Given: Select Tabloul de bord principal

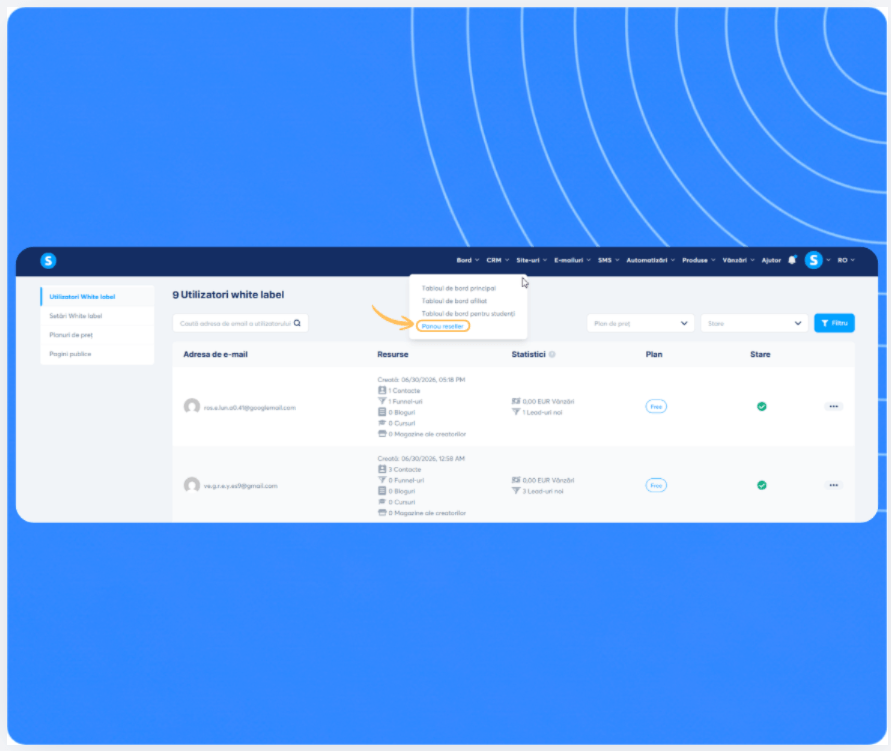Looking at the screenshot, I should point(459,289).
